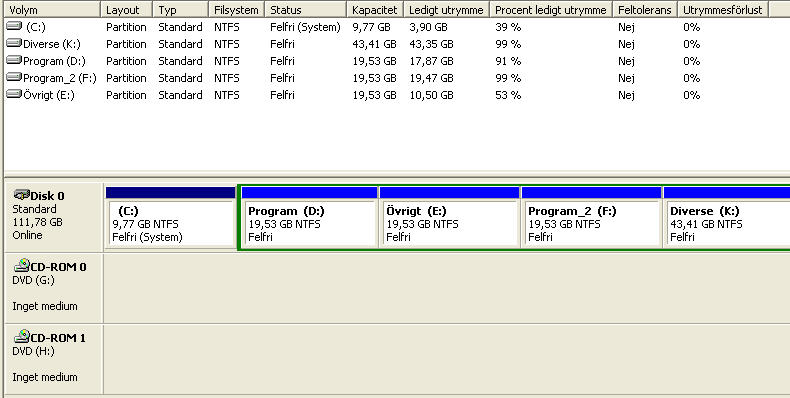Sort by Procent ledigt utrymme header
Screen dimensions: 790x398
551,10
